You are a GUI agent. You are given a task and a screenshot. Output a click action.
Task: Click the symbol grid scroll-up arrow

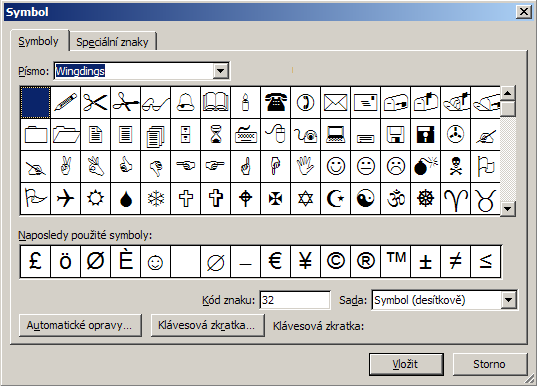(x=508, y=94)
